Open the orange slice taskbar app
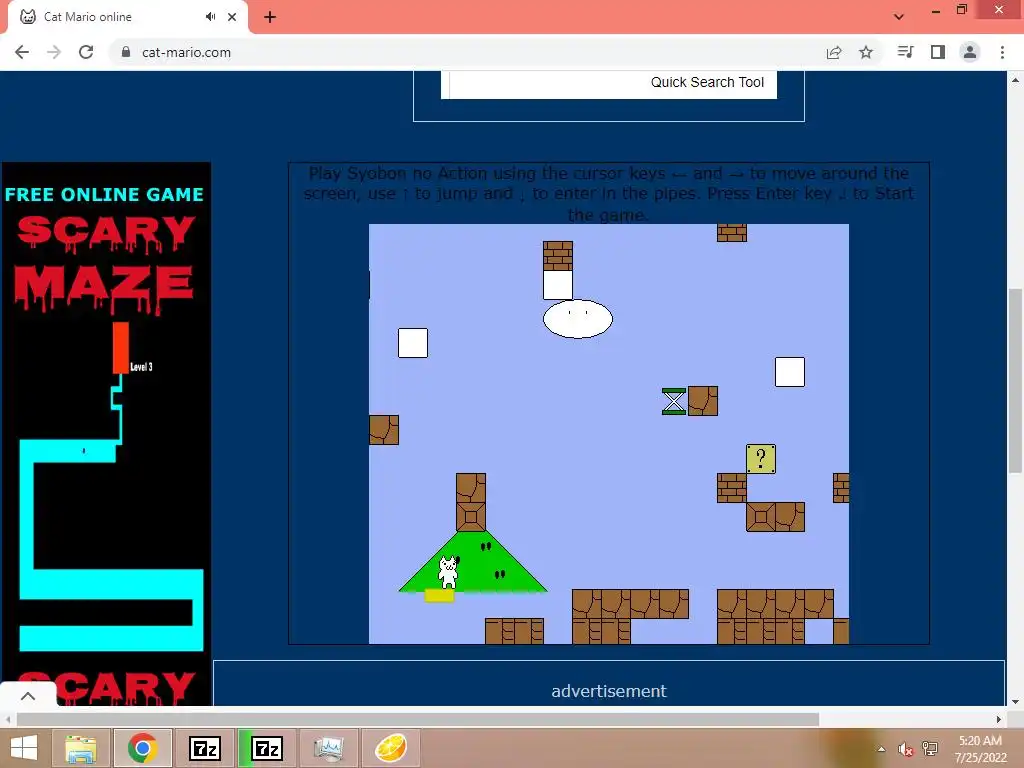 [x=391, y=748]
